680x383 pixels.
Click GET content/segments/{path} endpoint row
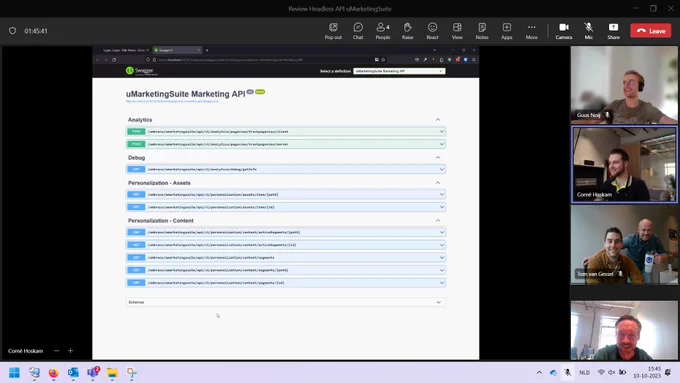coord(285,270)
